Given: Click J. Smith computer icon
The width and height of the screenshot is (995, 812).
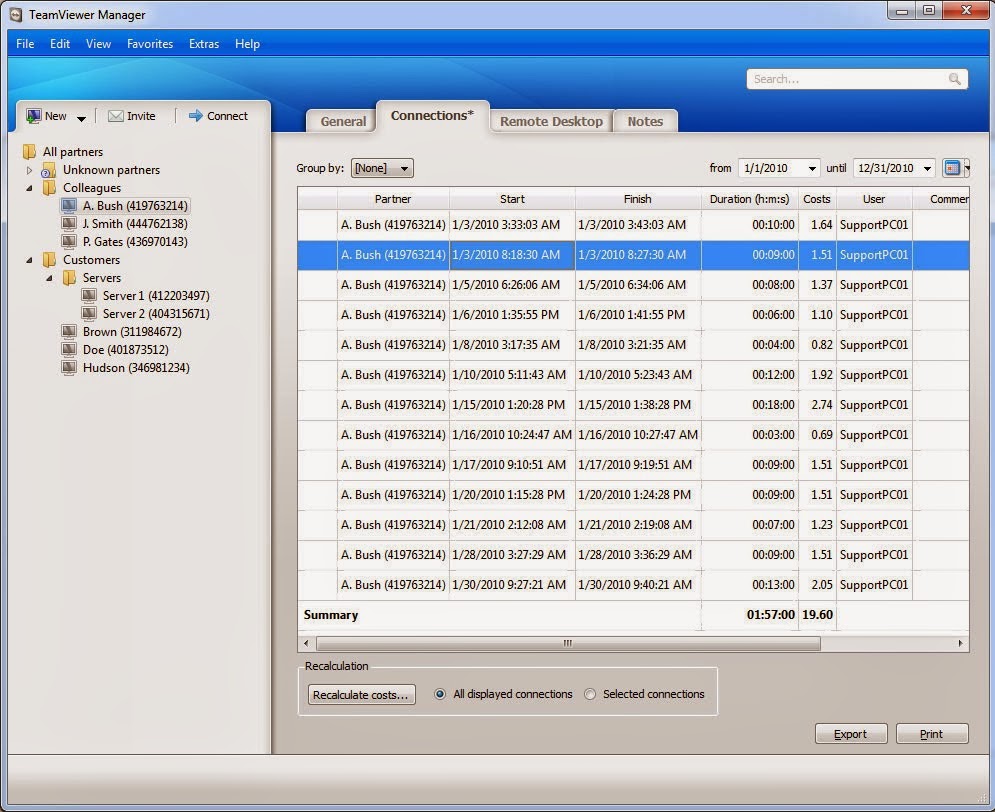Looking at the screenshot, I should (69, 223).
